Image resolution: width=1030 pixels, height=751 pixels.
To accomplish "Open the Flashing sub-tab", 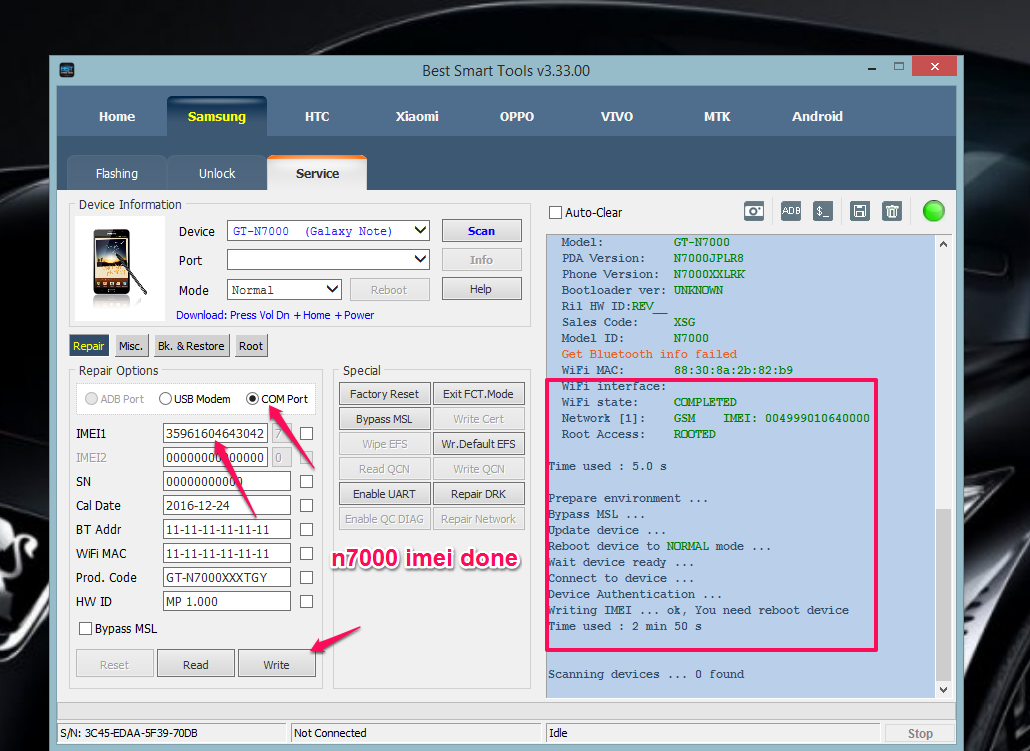I will (x=117, y=173).
